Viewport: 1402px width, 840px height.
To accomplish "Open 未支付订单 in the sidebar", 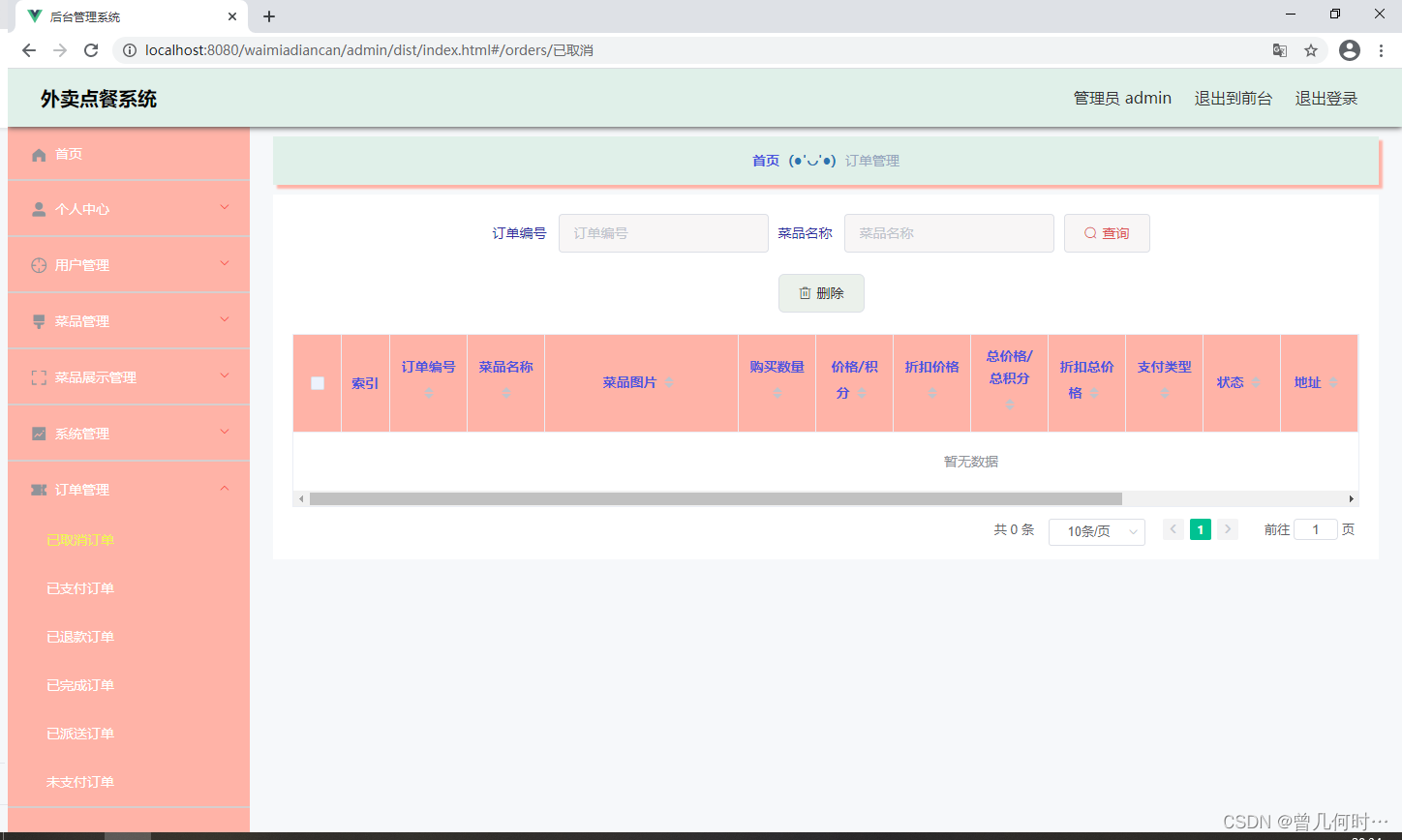I will pyautogui.click(x=80, y=782).
